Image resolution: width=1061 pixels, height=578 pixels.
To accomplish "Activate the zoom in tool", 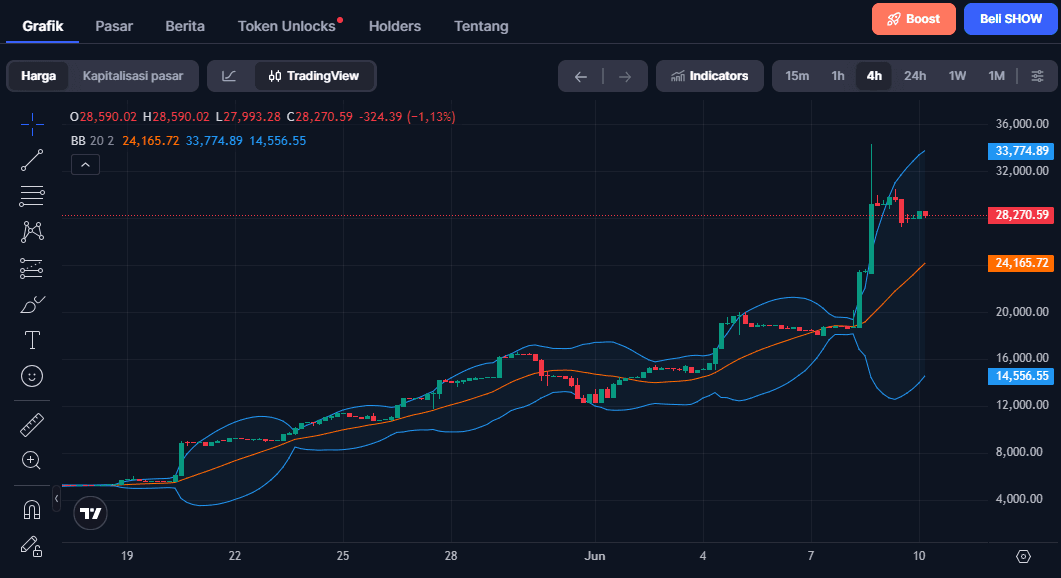I will pos(32,460).
